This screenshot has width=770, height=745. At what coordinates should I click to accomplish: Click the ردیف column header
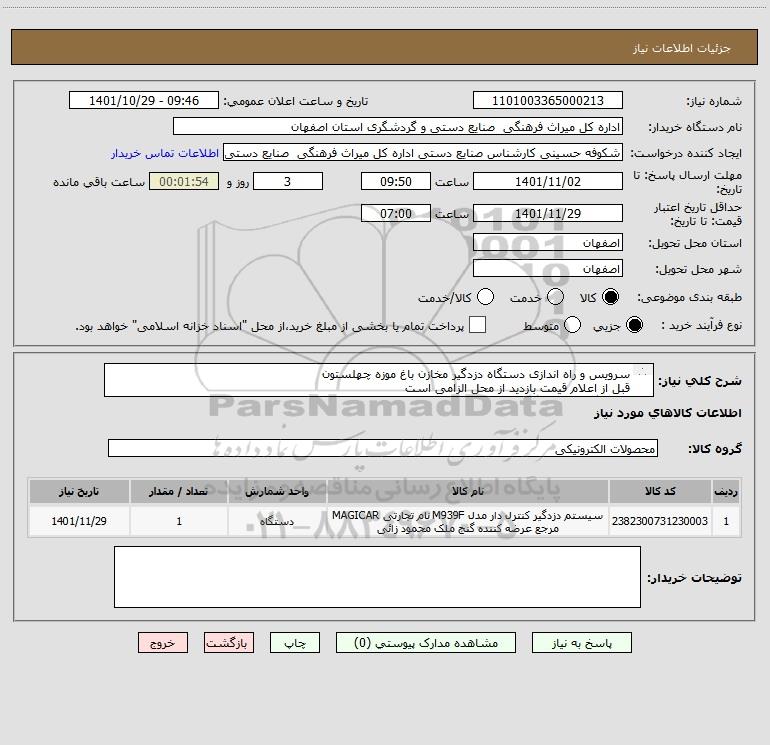pyautogui.click(x=726, y=491)
